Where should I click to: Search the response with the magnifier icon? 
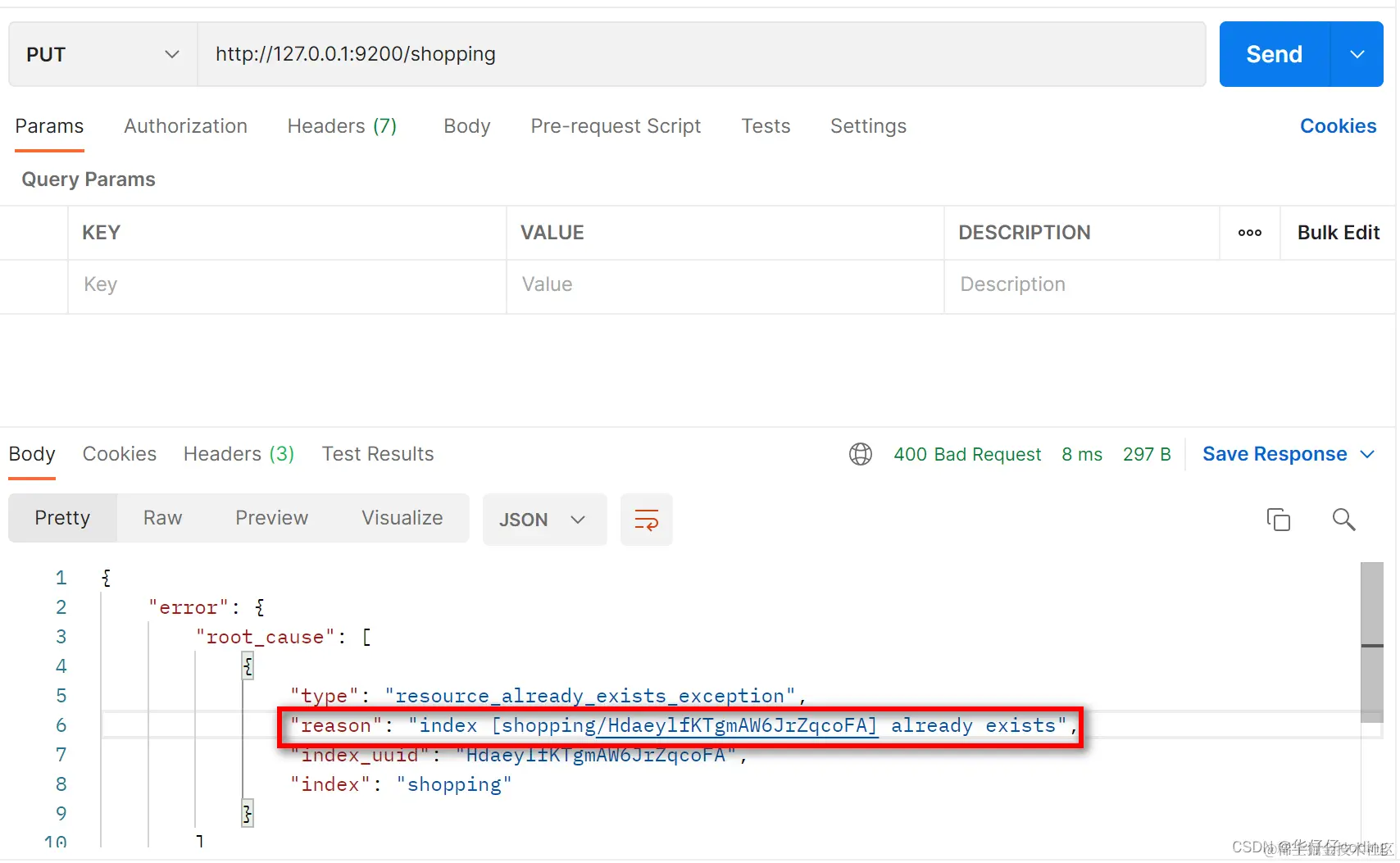1343,519
